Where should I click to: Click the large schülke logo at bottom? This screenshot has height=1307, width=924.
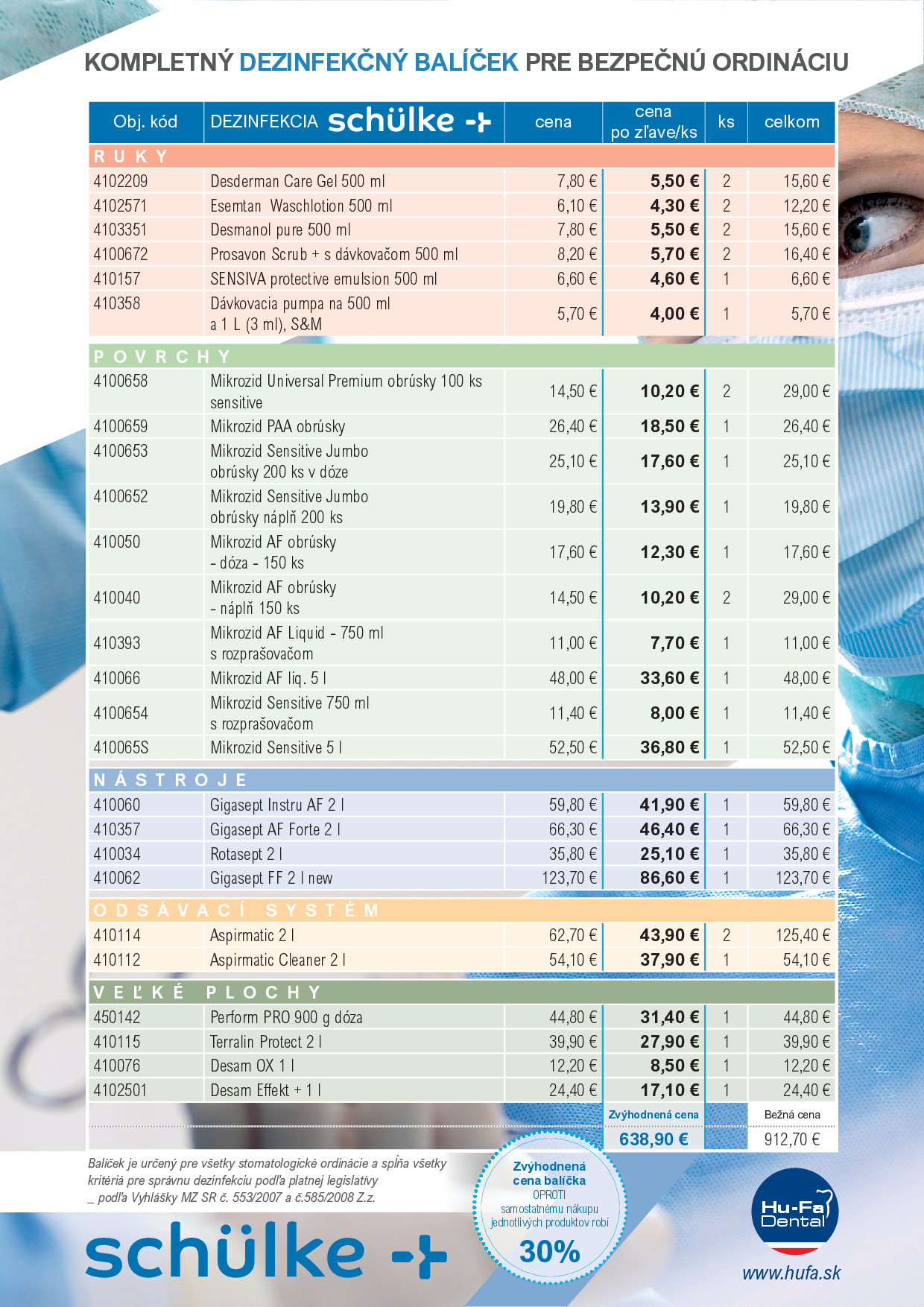click(266, 1252)
